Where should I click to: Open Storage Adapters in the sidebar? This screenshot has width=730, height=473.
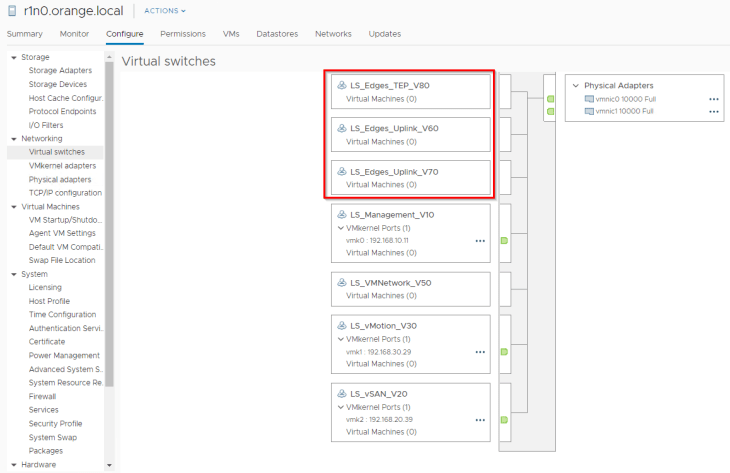tap(60, 71)
